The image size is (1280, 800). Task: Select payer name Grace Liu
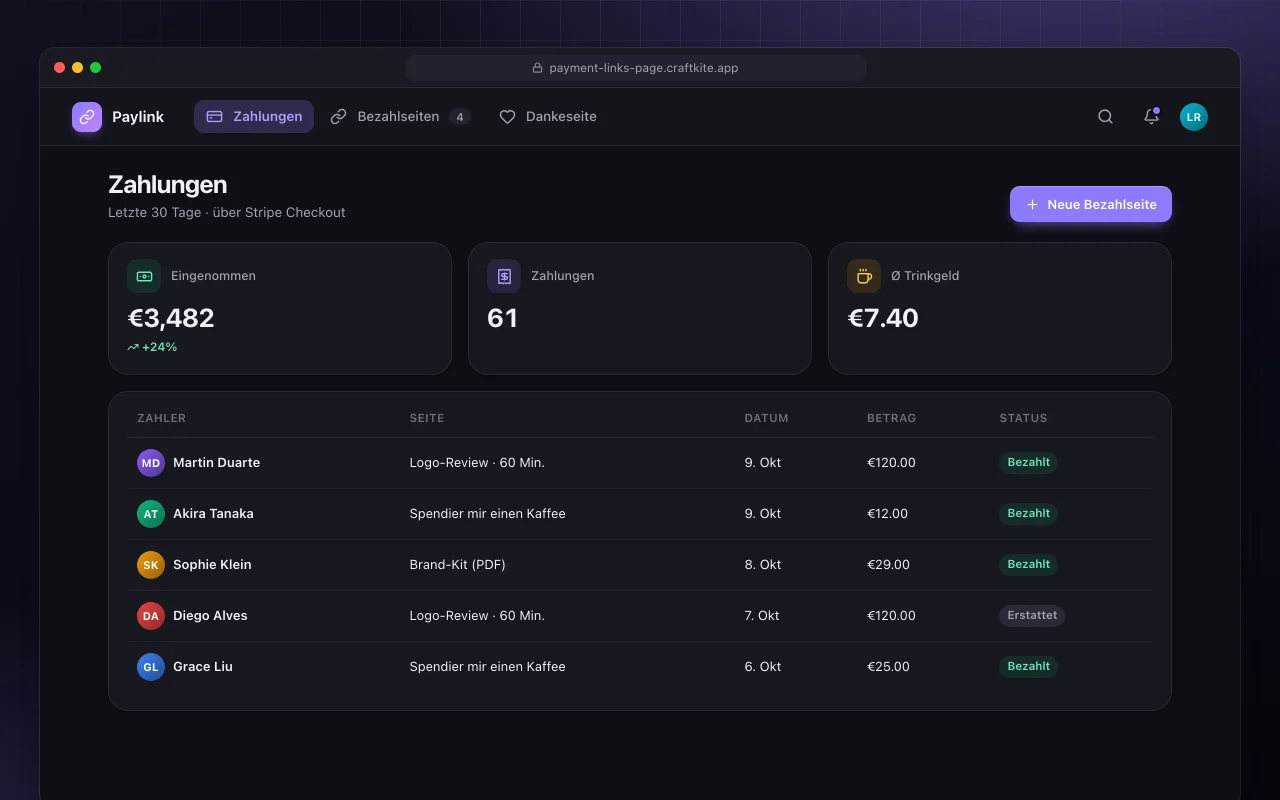point(203,667)
